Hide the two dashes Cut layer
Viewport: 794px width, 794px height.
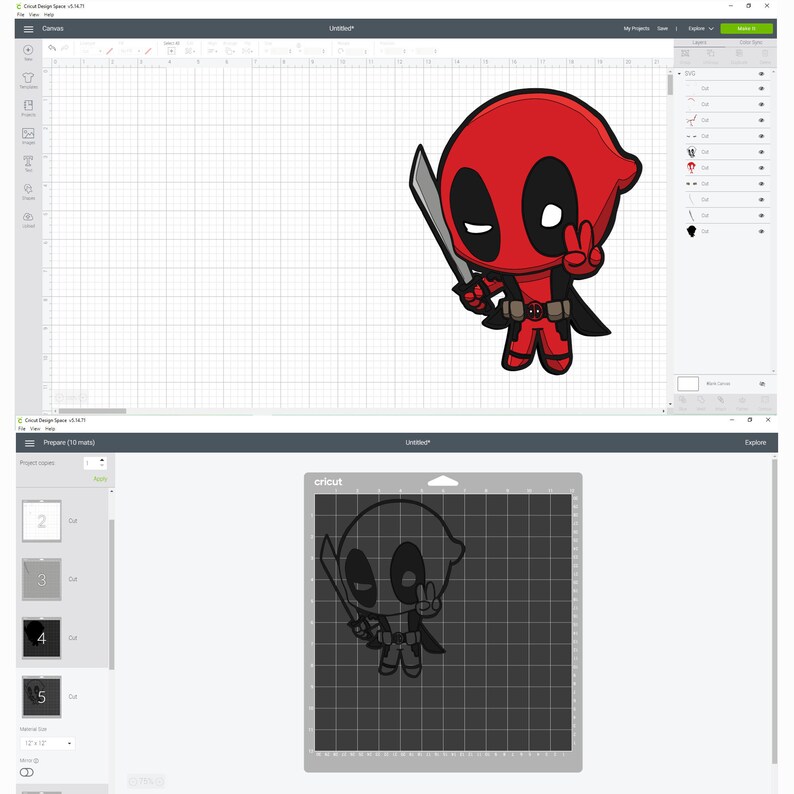click(761, 136)
